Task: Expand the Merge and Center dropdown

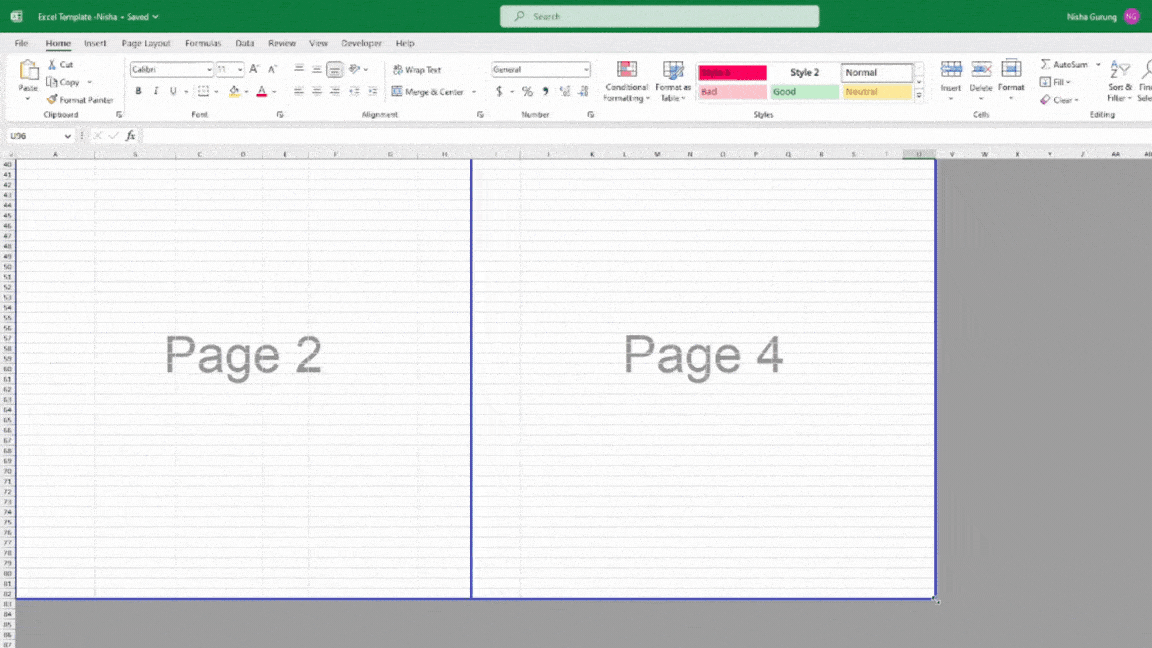Action: (474, 91)
